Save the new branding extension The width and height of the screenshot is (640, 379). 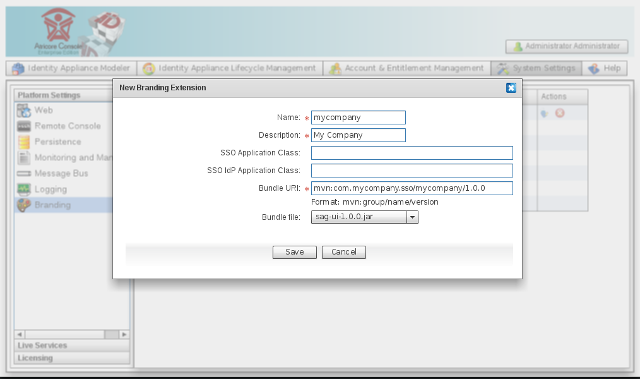point(294,252)
